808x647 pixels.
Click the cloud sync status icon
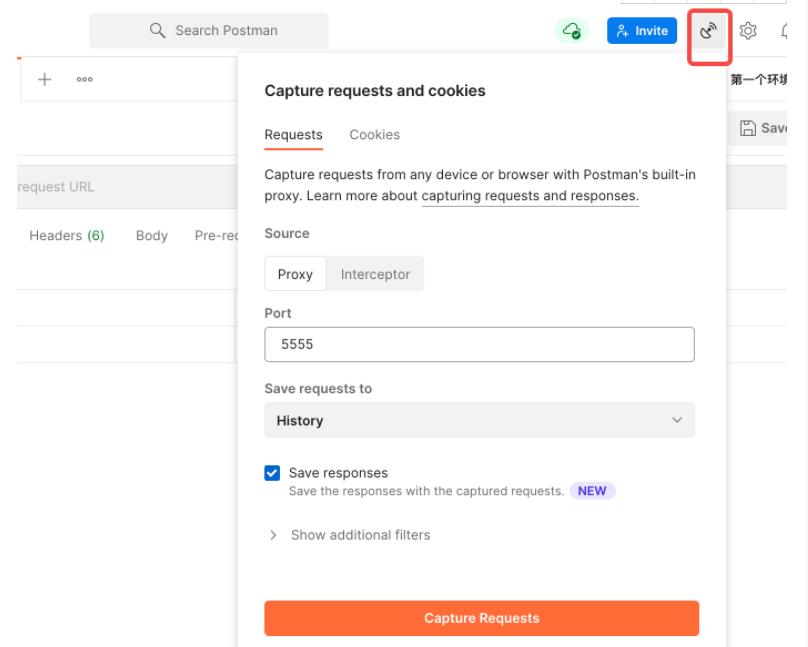(571, 31)
